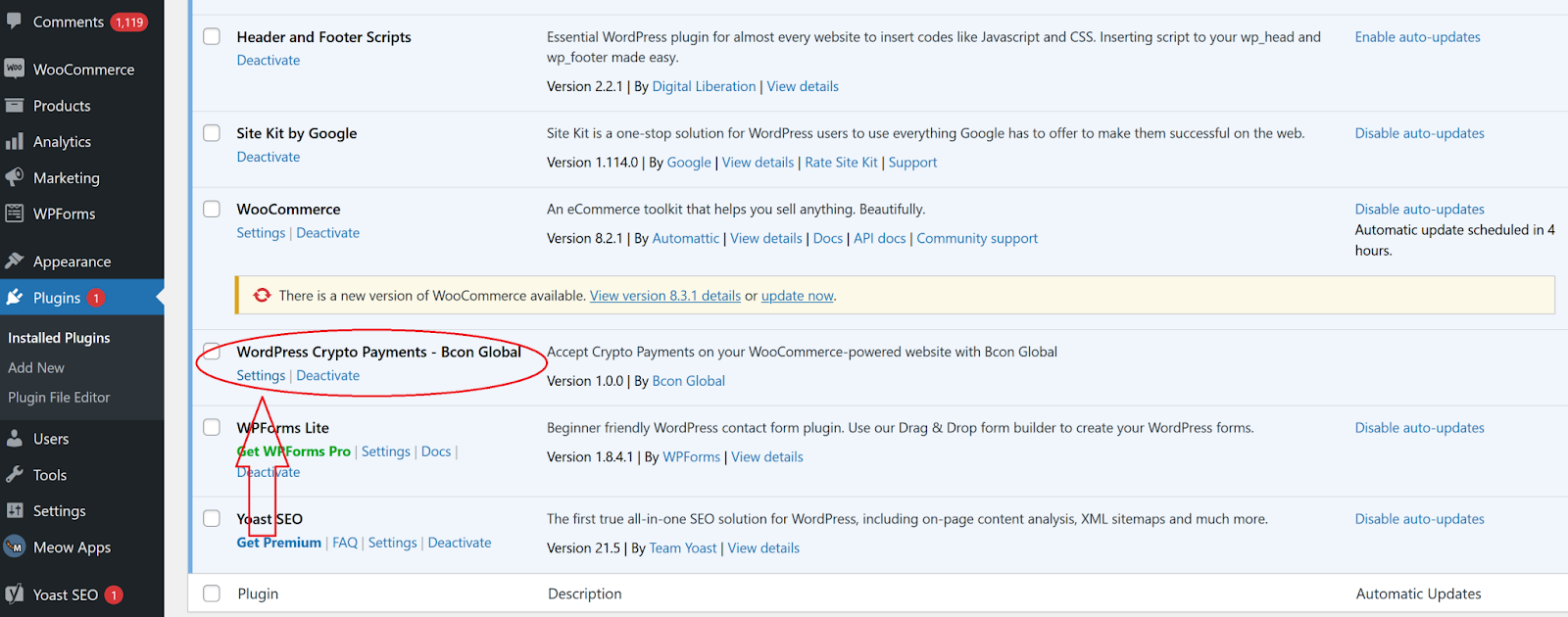Open the Users menu in sidebar

tap(51, 439)
